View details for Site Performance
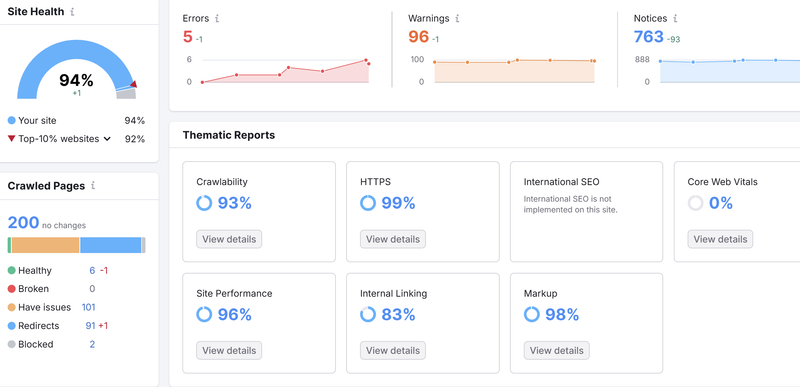 pos(229,350)
